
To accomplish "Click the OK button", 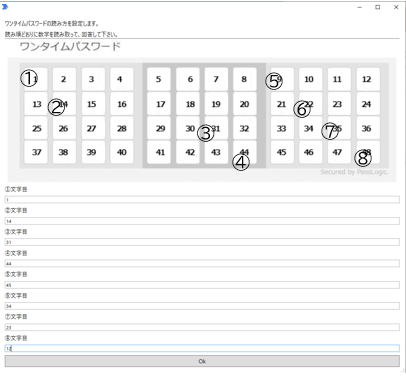I will coord(202,361).
